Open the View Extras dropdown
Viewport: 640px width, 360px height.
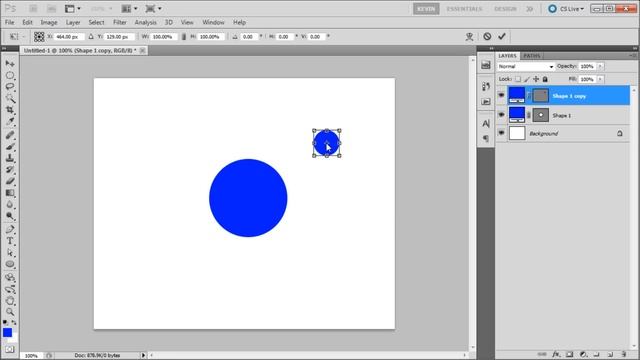(x=73, y=9)
